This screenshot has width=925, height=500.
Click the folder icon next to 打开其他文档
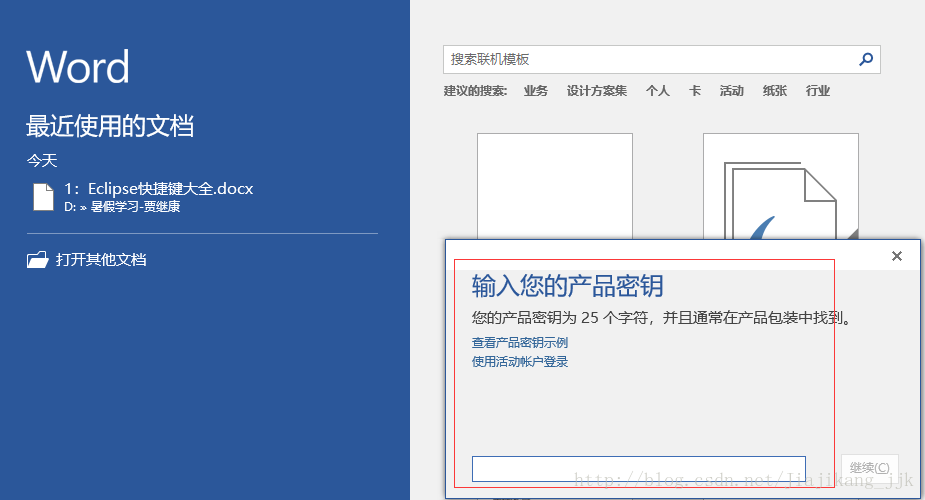pyautogui.click(x=37, y=259)
